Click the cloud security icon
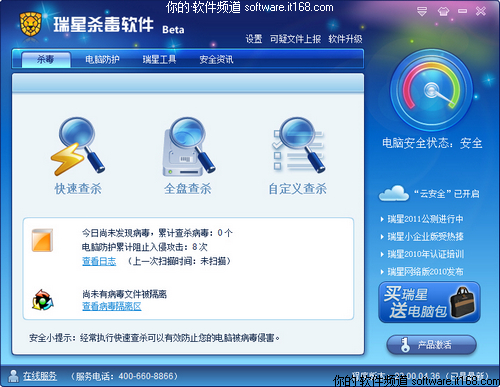 coord(394,193)
